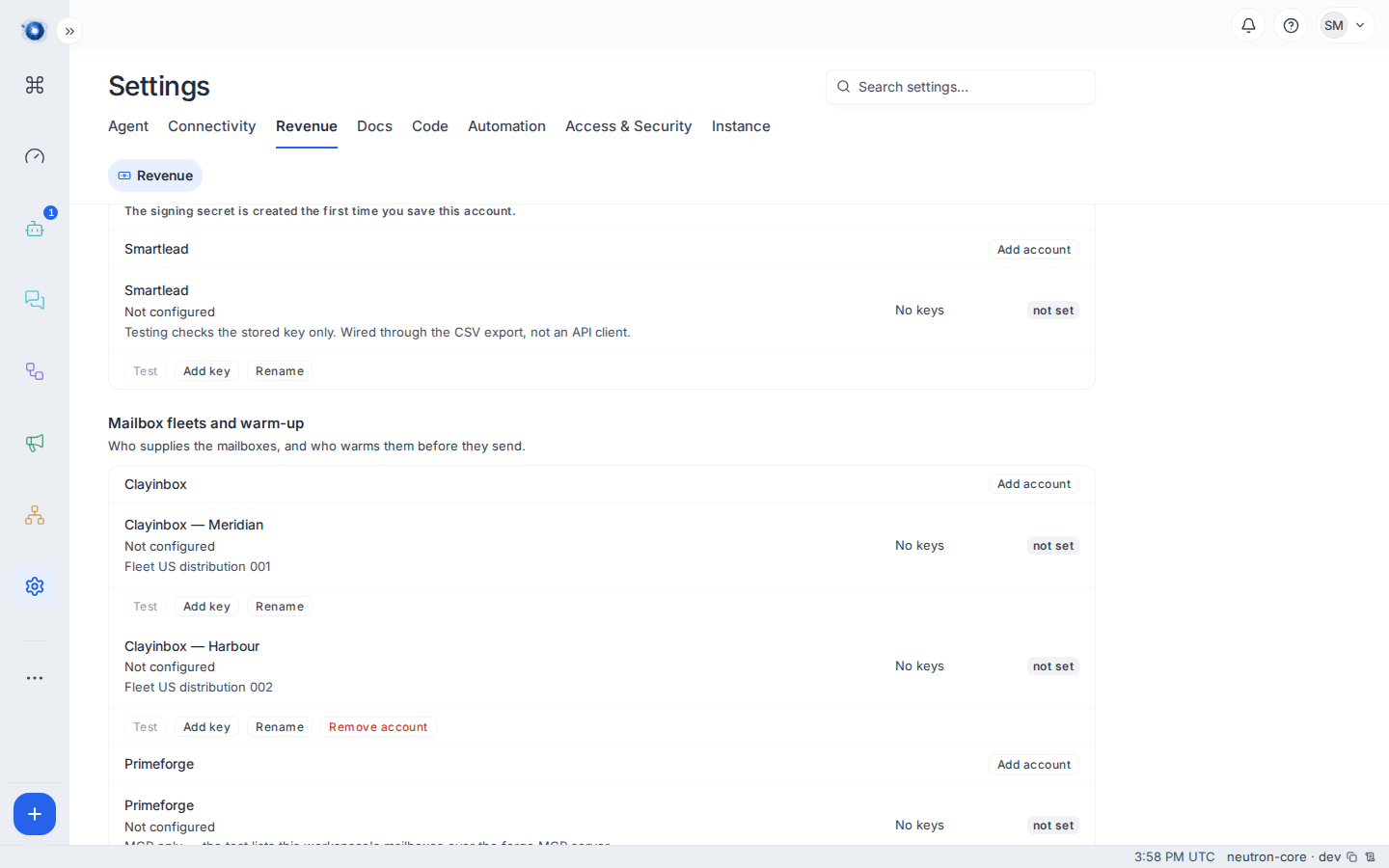
Task: Open the purple workflow icon in the sidebar
Action: [35, 371]
